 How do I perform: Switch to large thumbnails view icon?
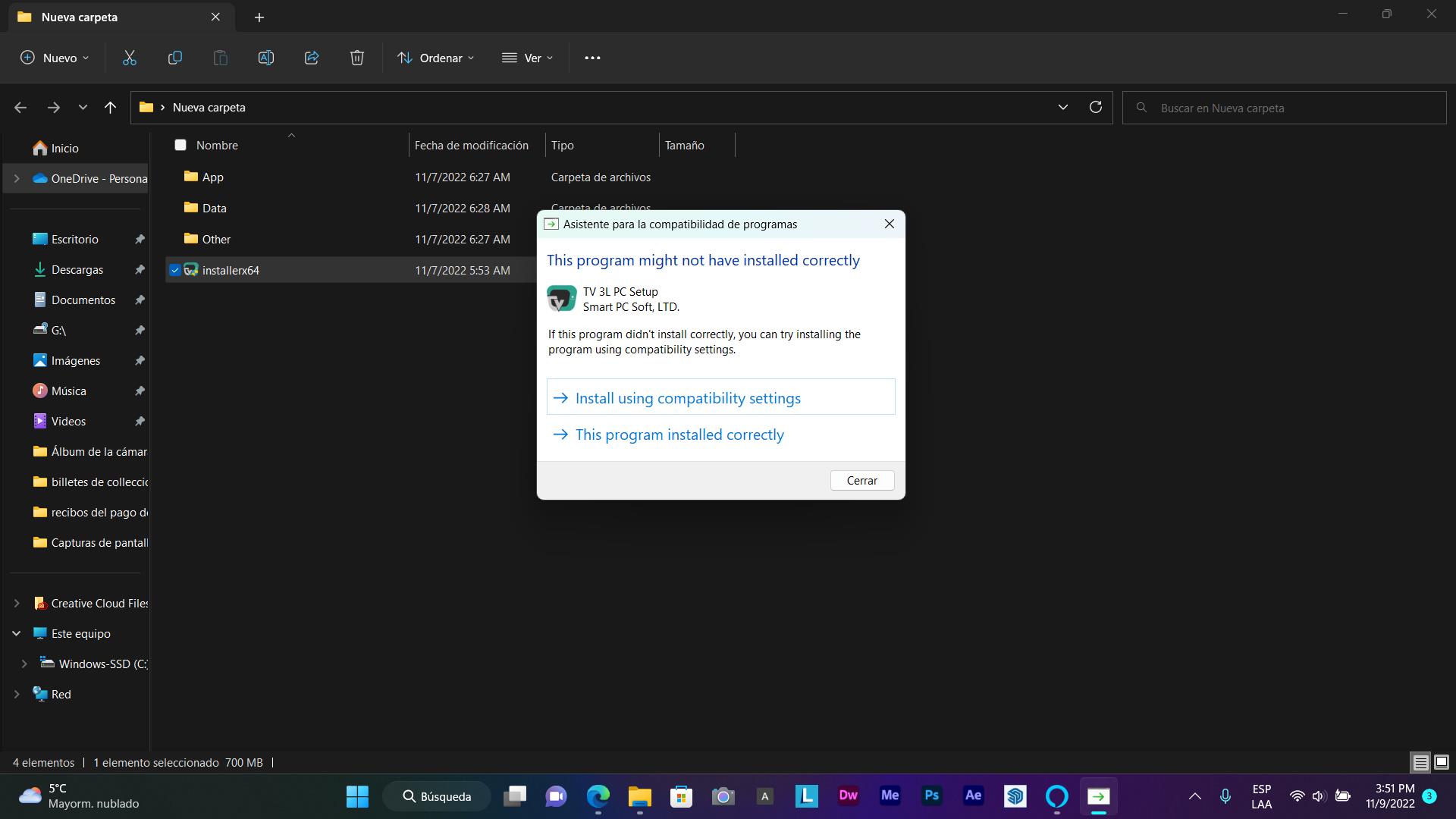click(x=1442, y=762)
